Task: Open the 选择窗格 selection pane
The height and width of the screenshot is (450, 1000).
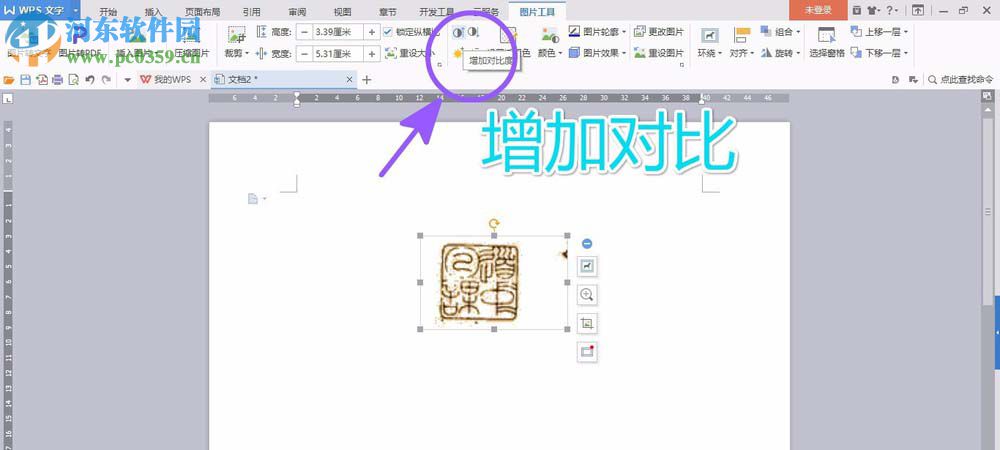Action: click(x=827, y=43)
